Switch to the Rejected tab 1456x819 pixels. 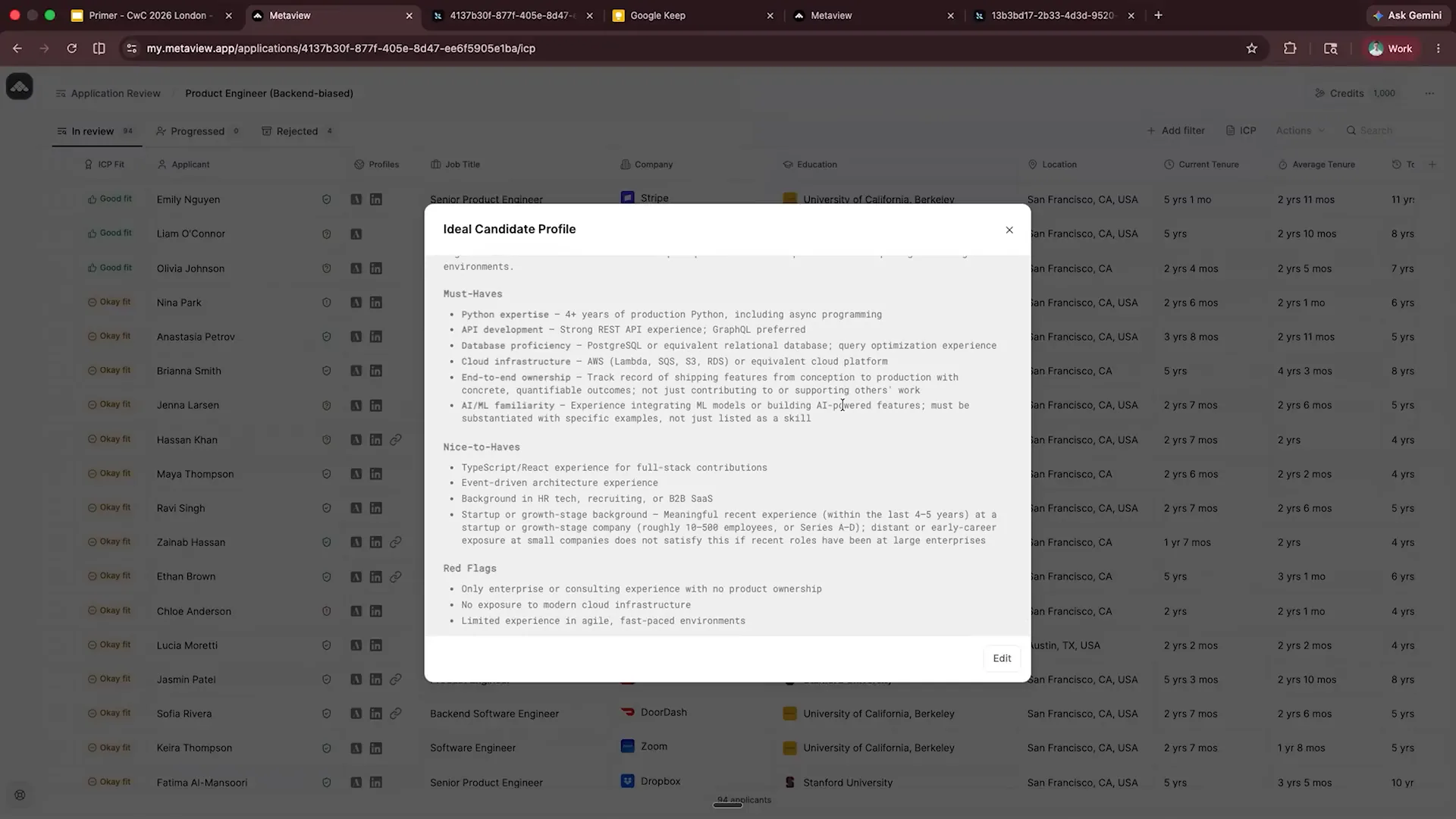click(297, 131)
